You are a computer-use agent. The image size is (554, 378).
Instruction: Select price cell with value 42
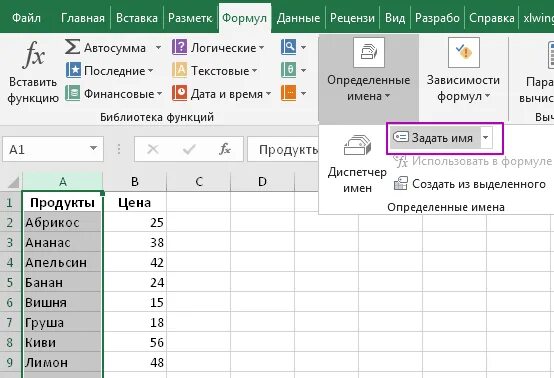[x=135, y=262]
